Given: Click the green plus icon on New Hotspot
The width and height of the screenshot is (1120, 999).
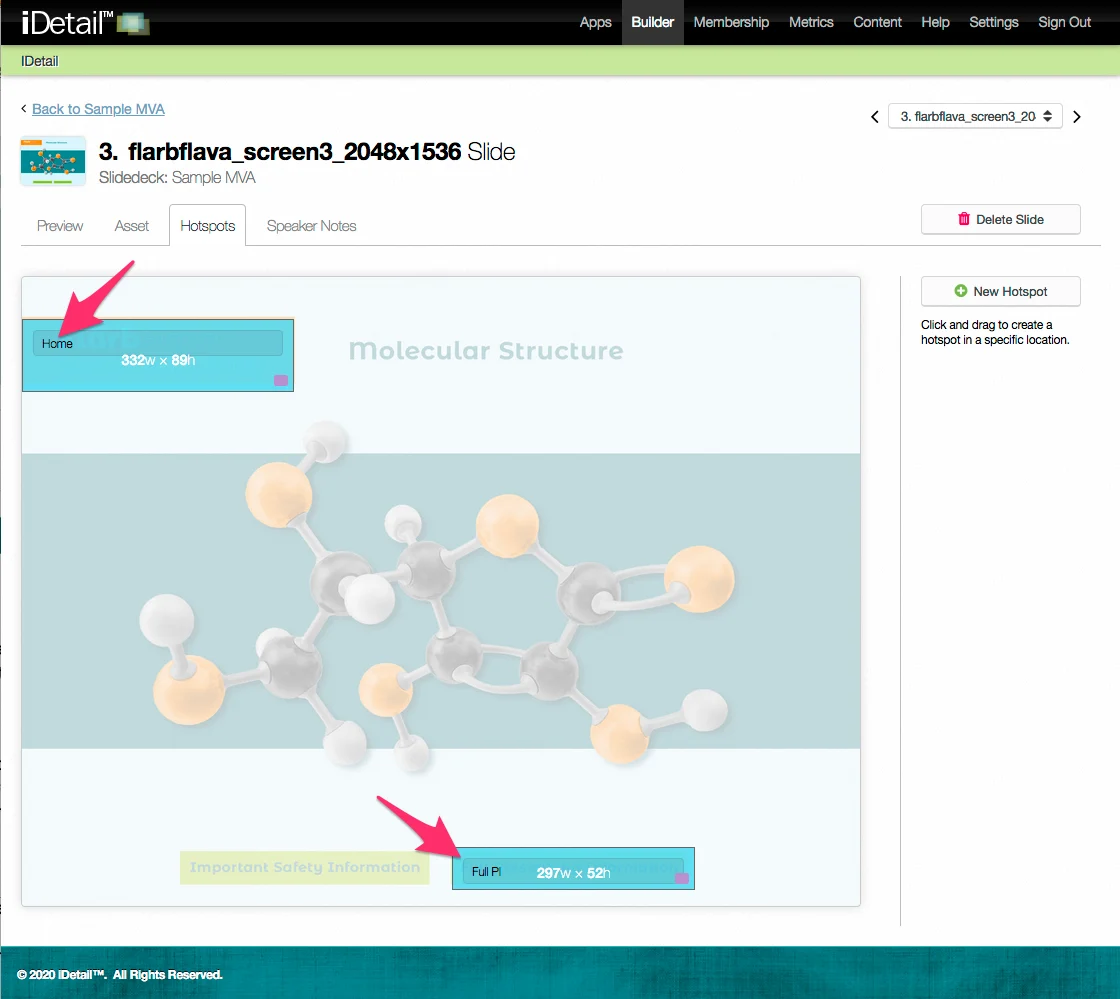Looking at the screenshot, I should [x=961, y=291].
